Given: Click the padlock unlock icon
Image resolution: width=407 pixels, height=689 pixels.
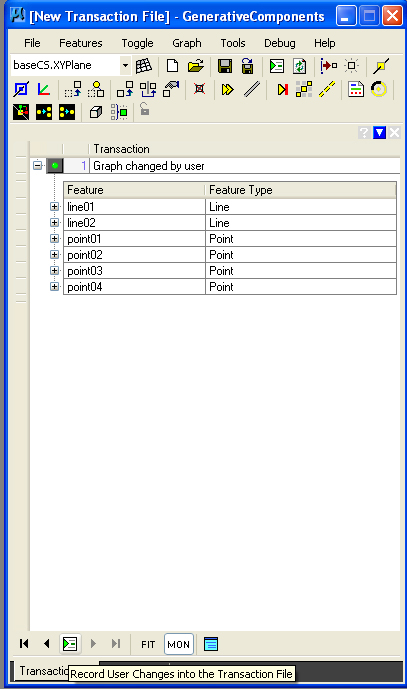Looking at the screenshot, I should coord(145,109).
